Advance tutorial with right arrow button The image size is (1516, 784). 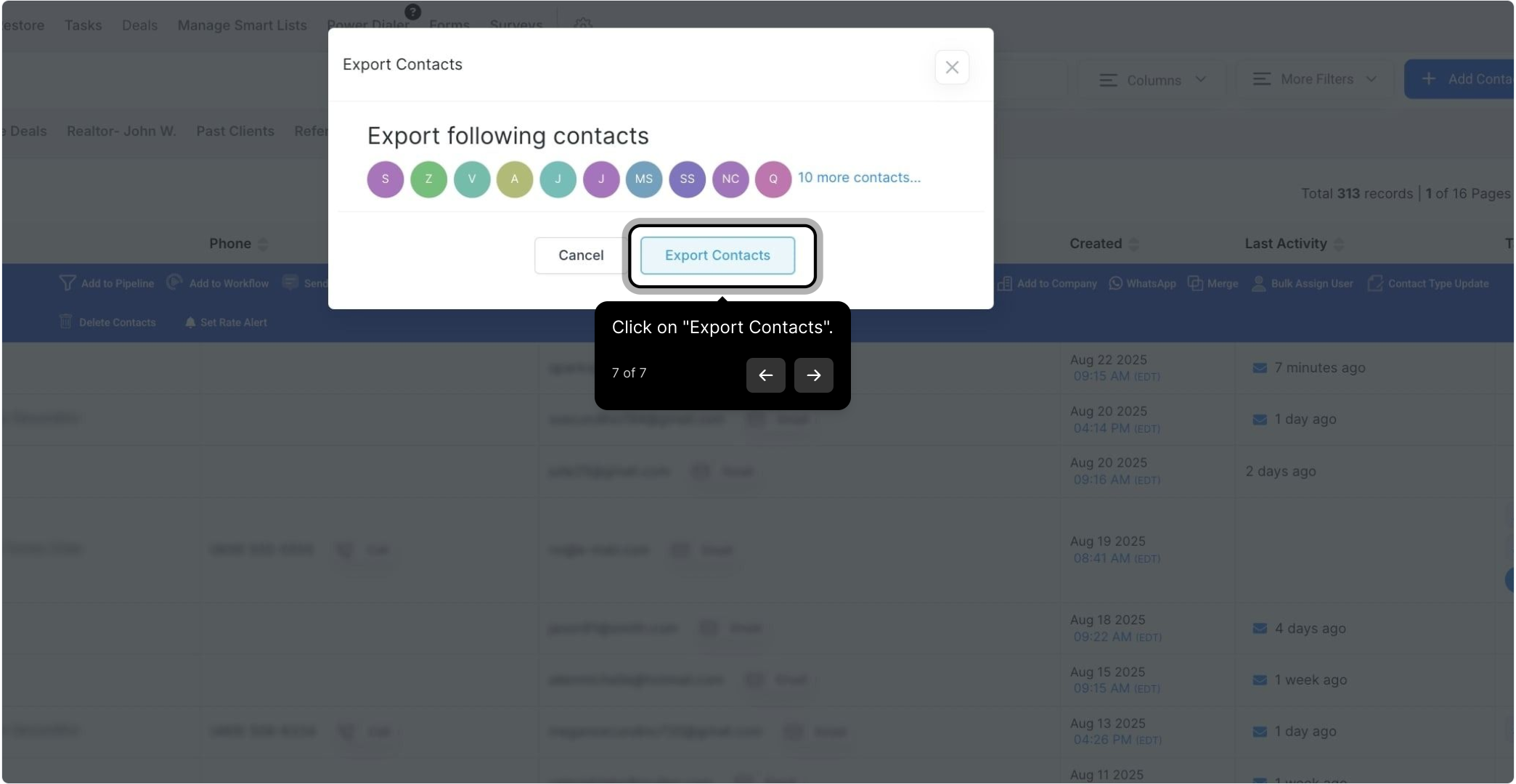coord(813,375)
